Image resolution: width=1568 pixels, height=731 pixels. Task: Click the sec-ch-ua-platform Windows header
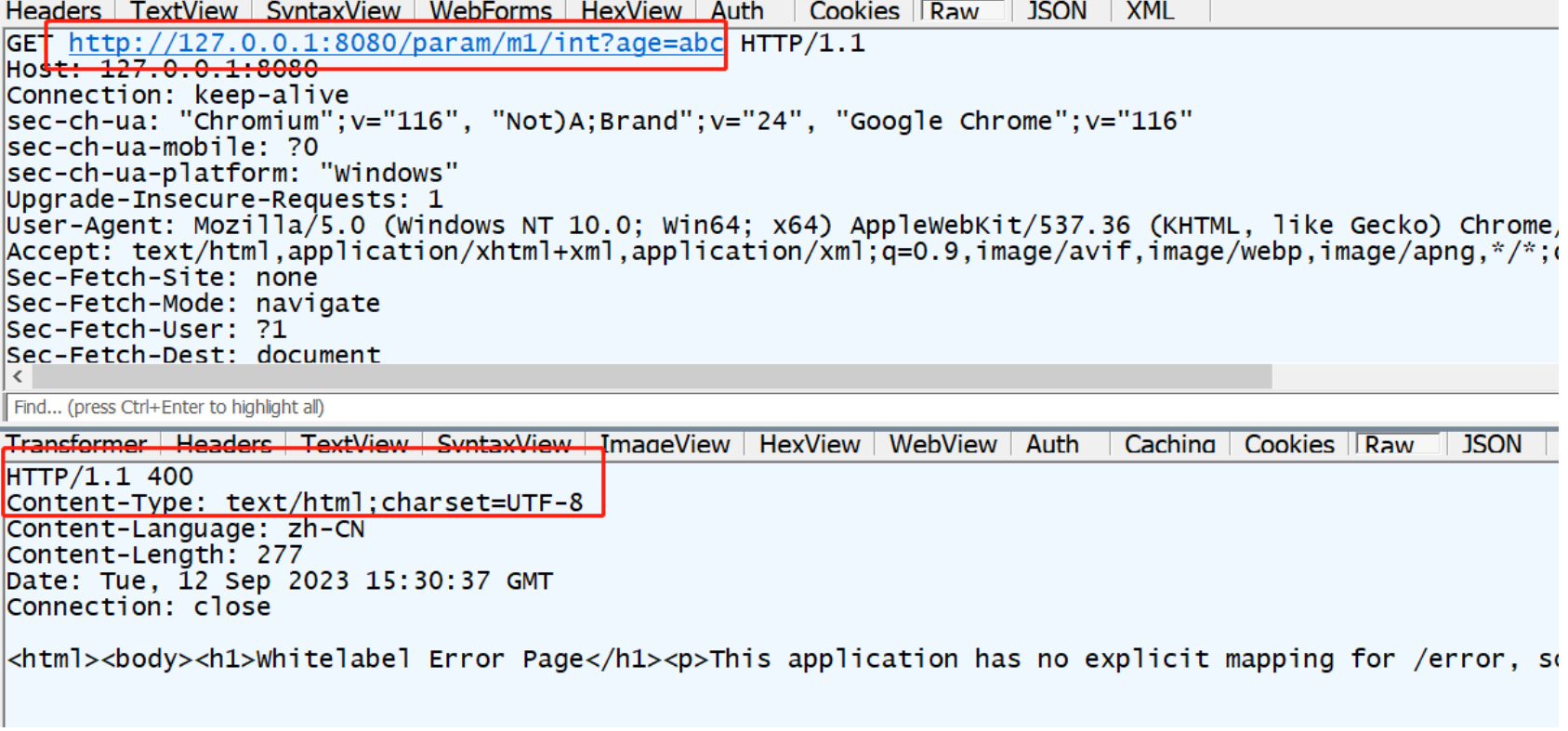(232, 173)
